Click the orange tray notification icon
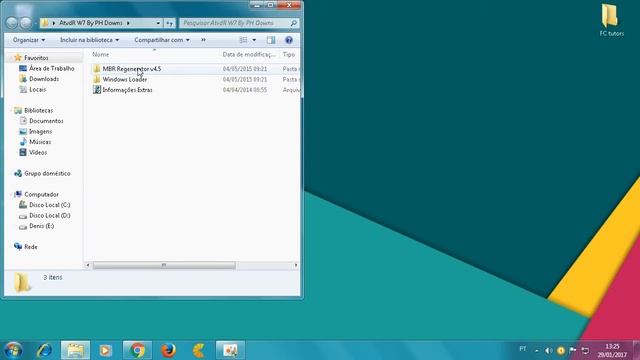 click(x=561, y=350)
